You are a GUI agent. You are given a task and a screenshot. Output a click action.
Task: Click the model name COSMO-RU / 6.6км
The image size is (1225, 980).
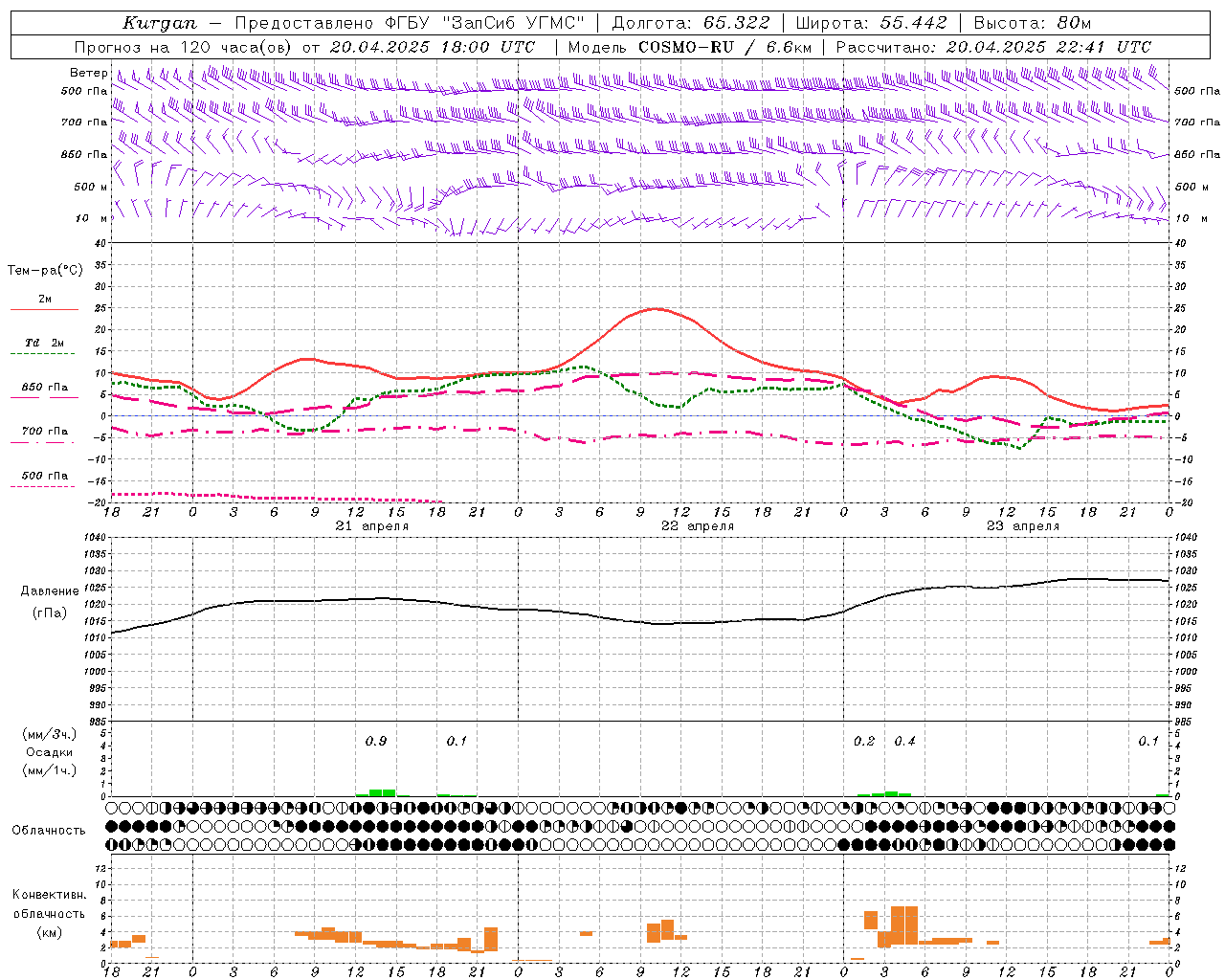point(724,47)
